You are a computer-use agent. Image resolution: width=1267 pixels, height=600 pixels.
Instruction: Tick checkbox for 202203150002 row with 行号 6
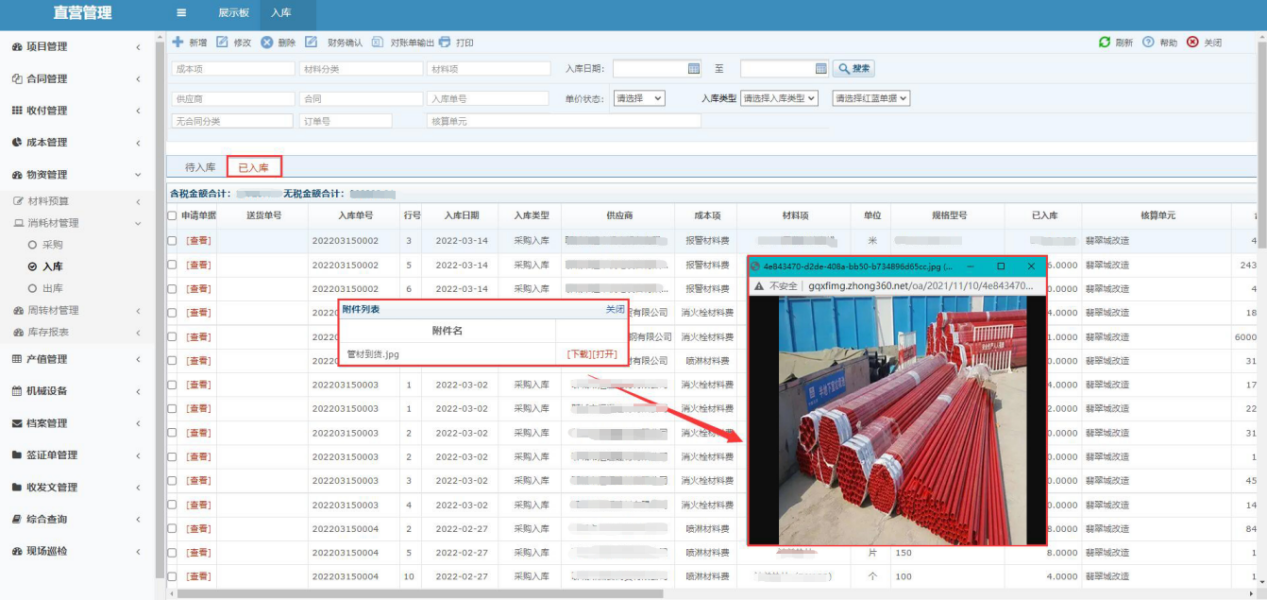coord(172,289)
